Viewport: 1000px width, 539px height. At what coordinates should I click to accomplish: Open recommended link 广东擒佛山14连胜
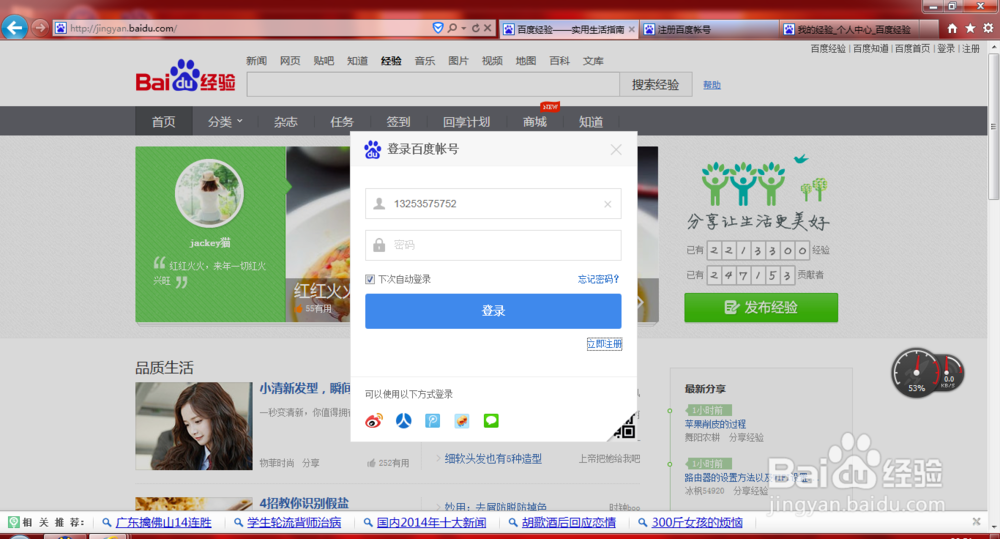tap(163, 522)
